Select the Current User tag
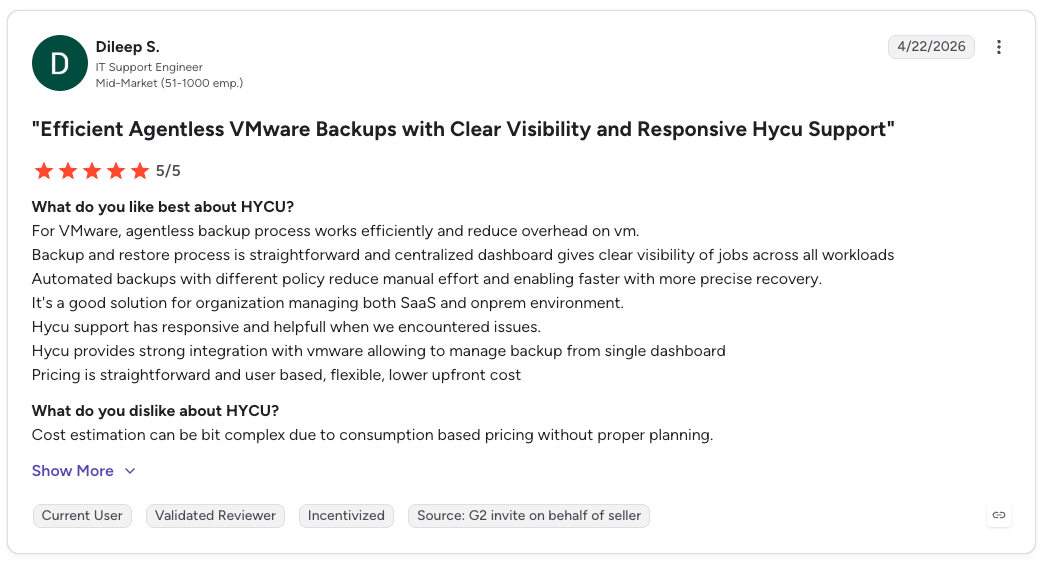 tap(82, 516)
